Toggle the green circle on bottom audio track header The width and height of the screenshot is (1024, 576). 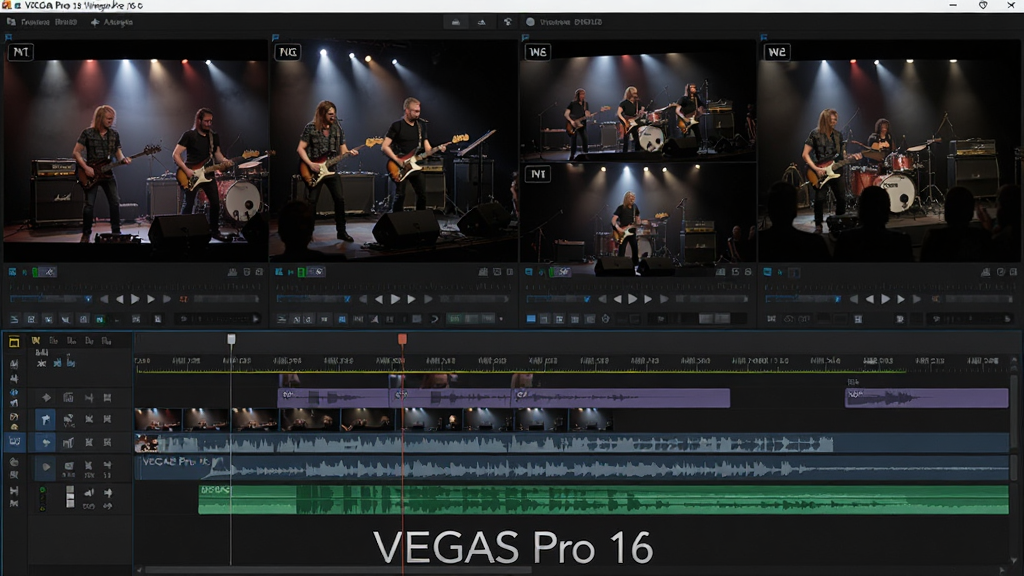(x=42, y=490)
